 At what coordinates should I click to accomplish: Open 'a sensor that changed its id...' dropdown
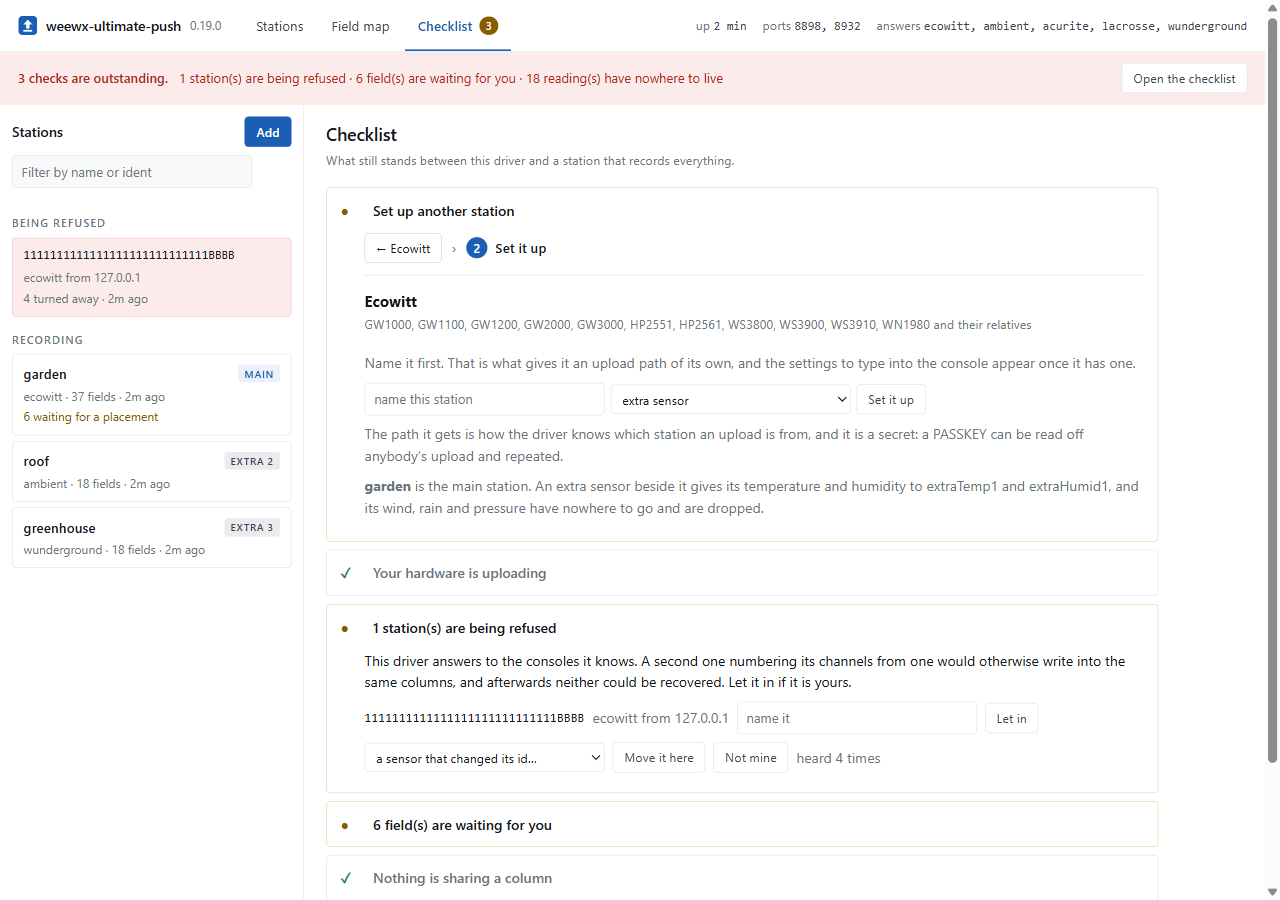[485, 758]
